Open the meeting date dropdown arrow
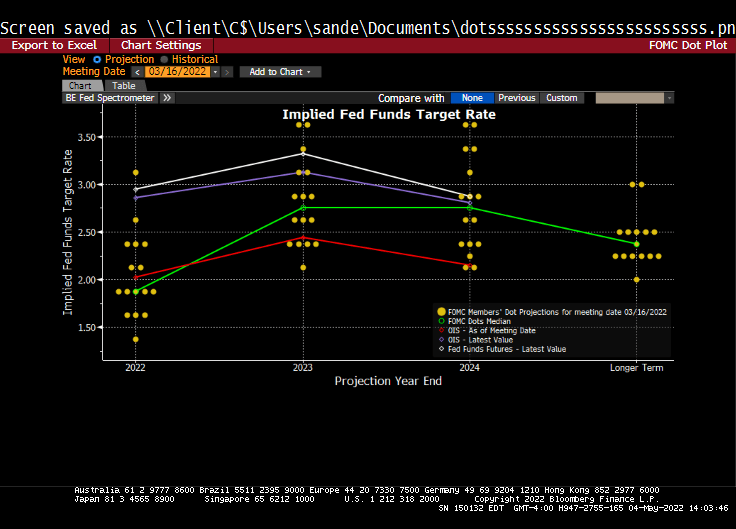The image size is (736, 529). (216, 72)
